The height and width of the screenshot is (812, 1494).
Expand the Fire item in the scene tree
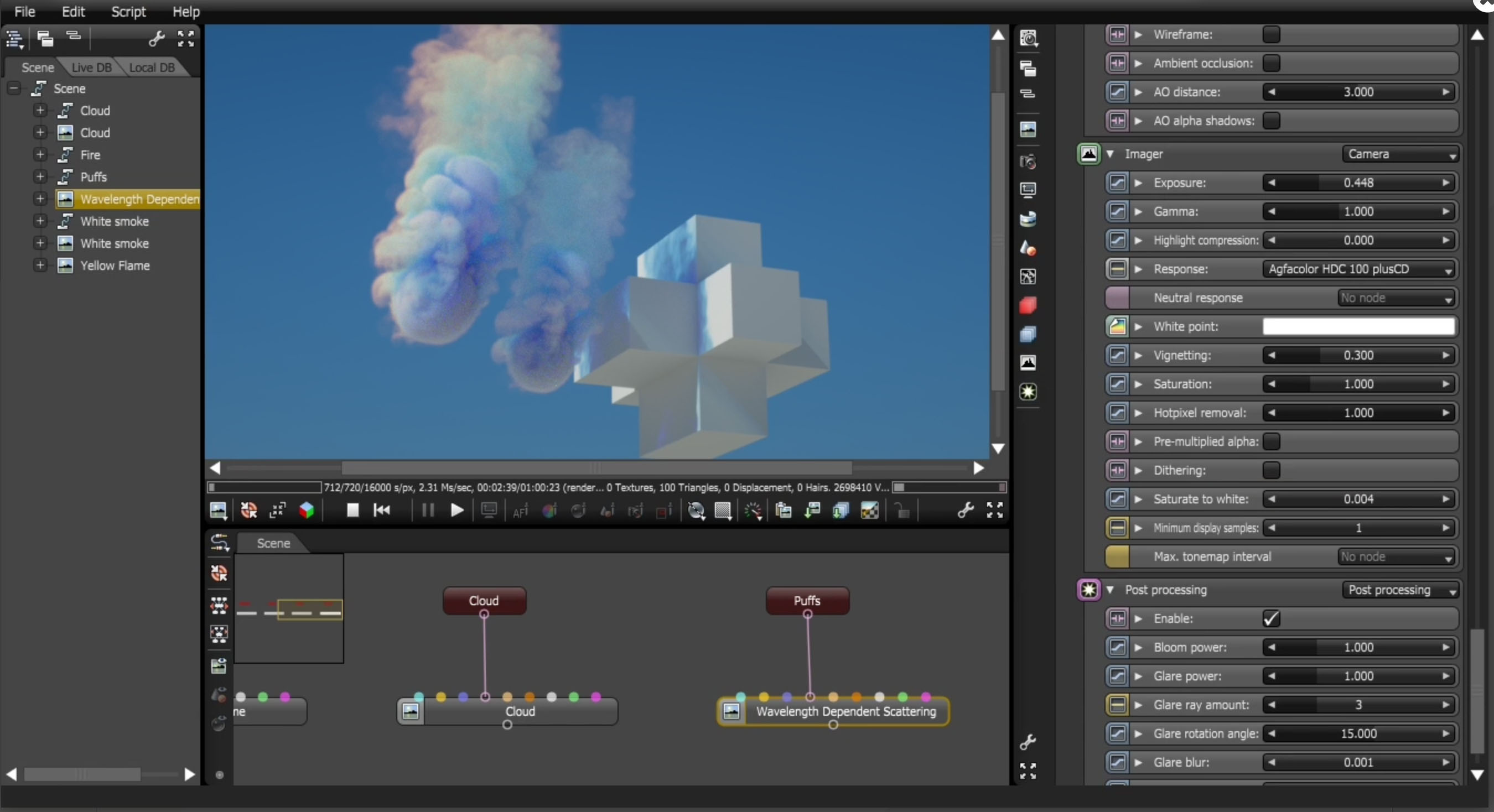[x=40, y=155]
